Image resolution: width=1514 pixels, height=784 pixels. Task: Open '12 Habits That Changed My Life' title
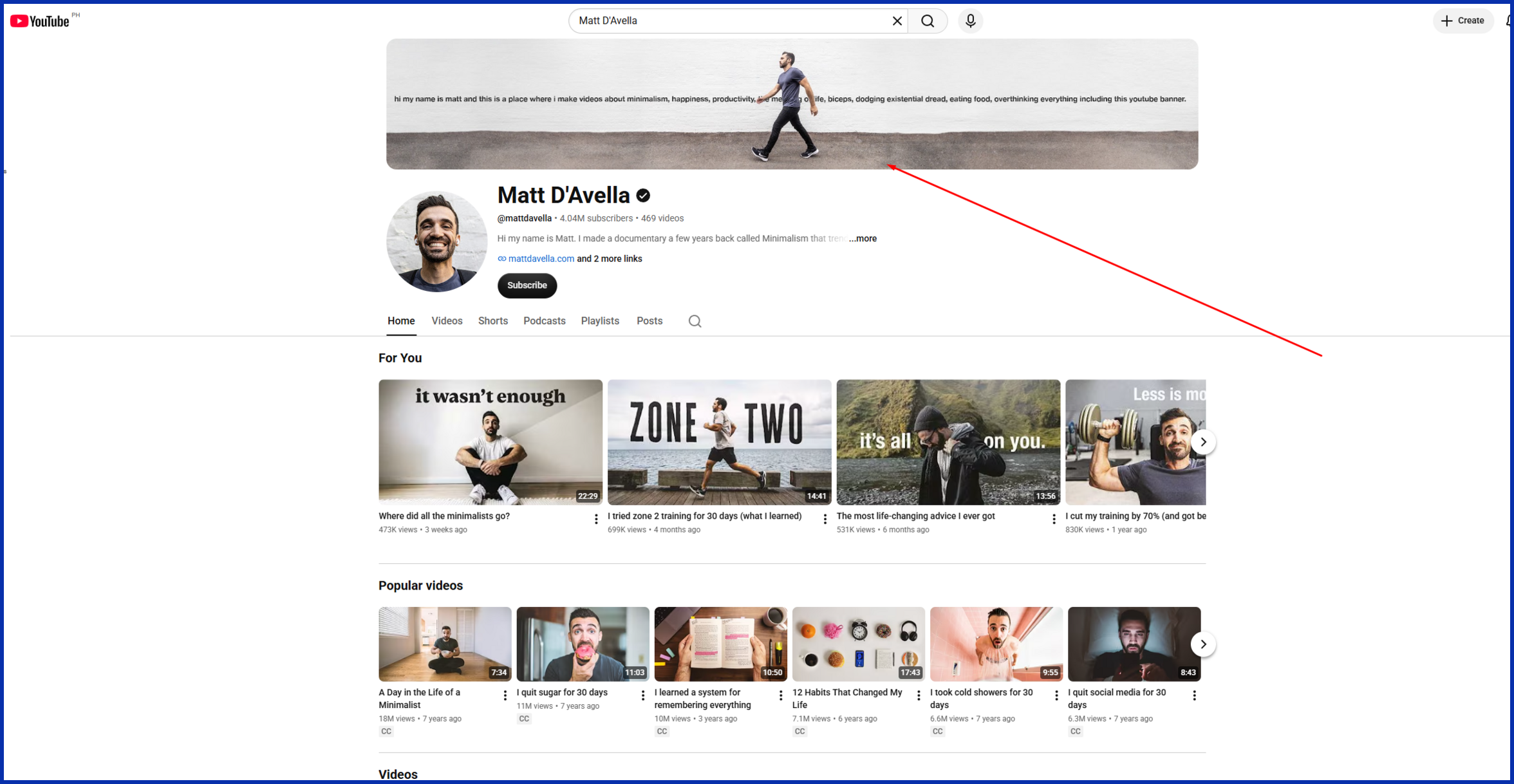(x=847, y=699)
